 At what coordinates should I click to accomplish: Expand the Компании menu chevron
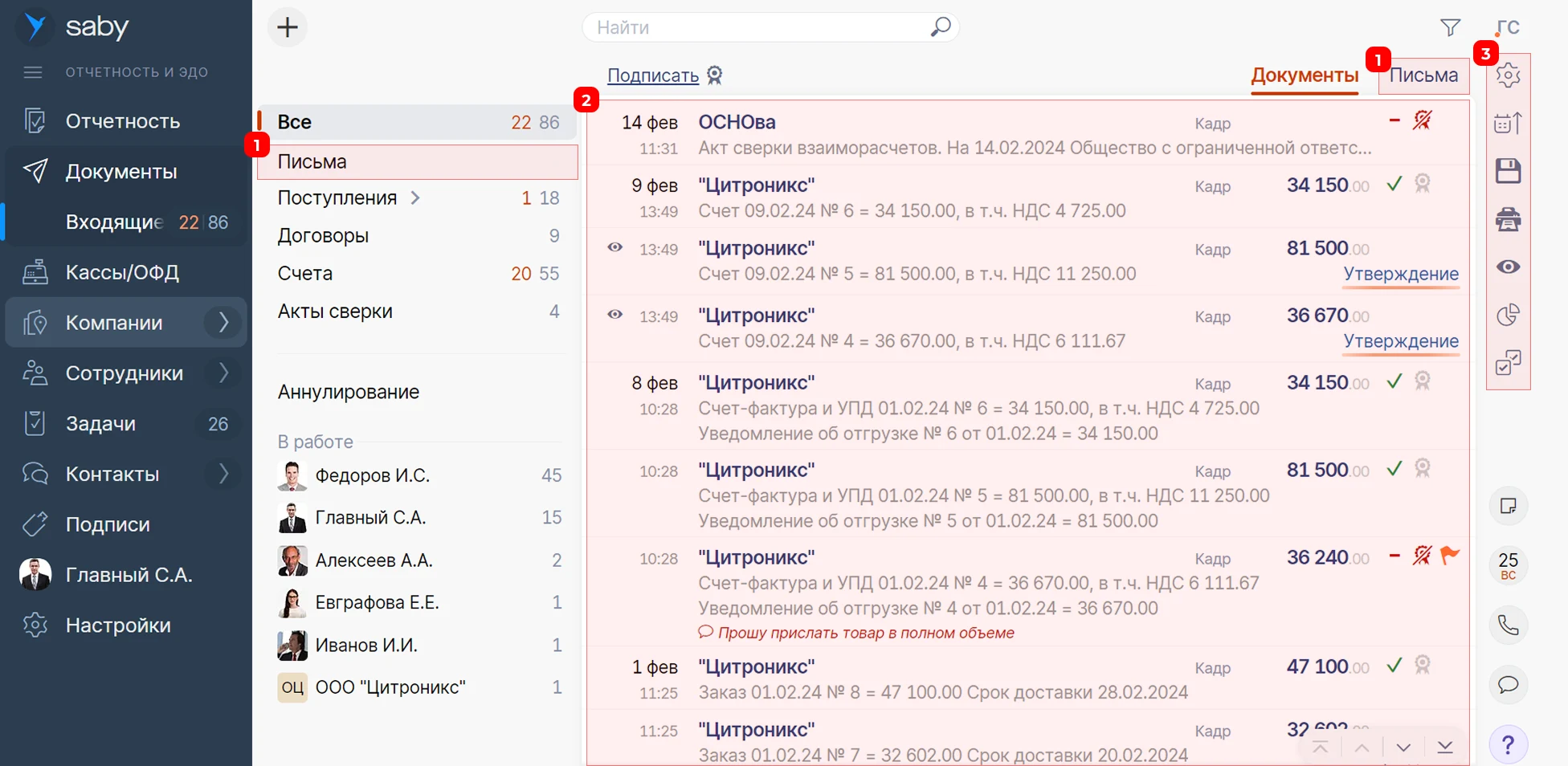(223, 322)
